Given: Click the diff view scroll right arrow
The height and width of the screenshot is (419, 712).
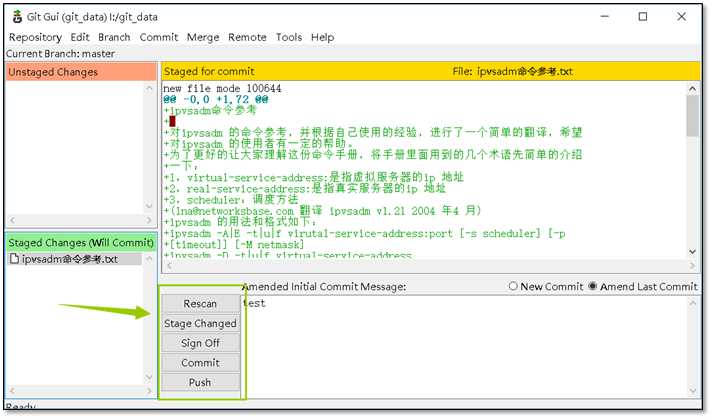Looking at the screenshot, I should [692, 266].
